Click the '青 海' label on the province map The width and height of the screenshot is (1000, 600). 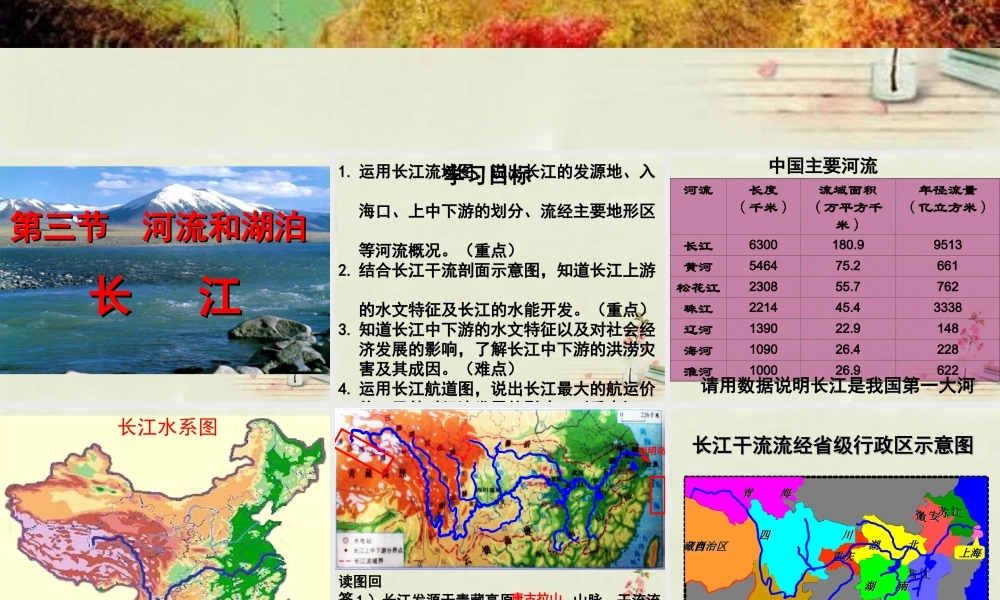[768, 493]
